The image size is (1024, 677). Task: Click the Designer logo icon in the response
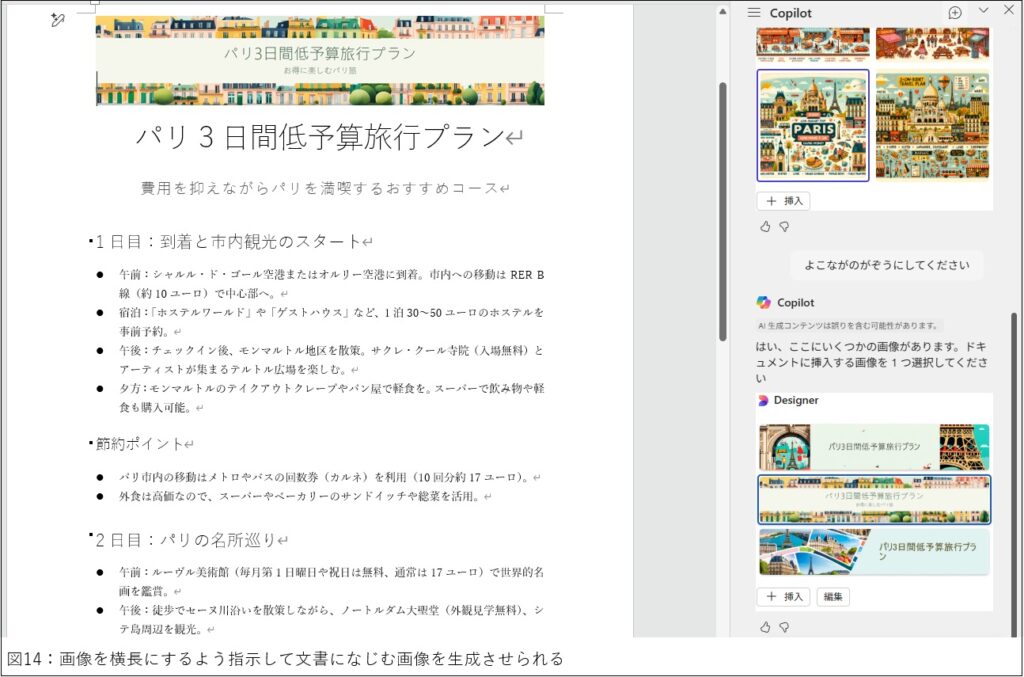763,400
